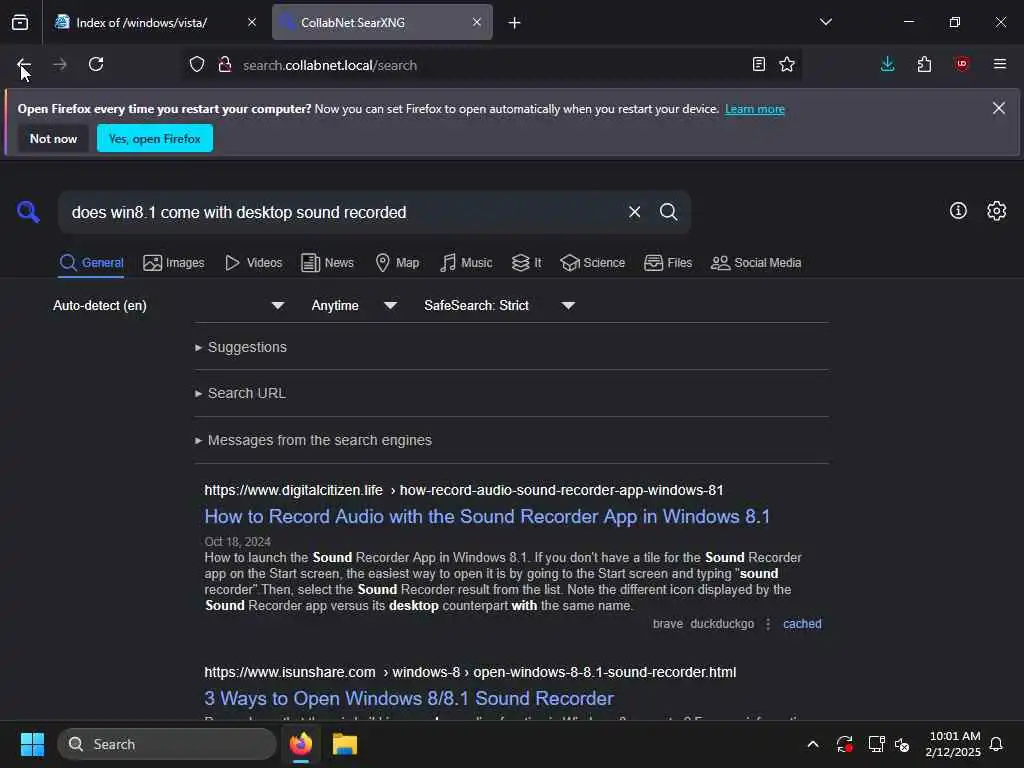The width and height of the screenshot is (1024, 768).
Task: Switch to the Files category
Action: (x=667, y=263)
